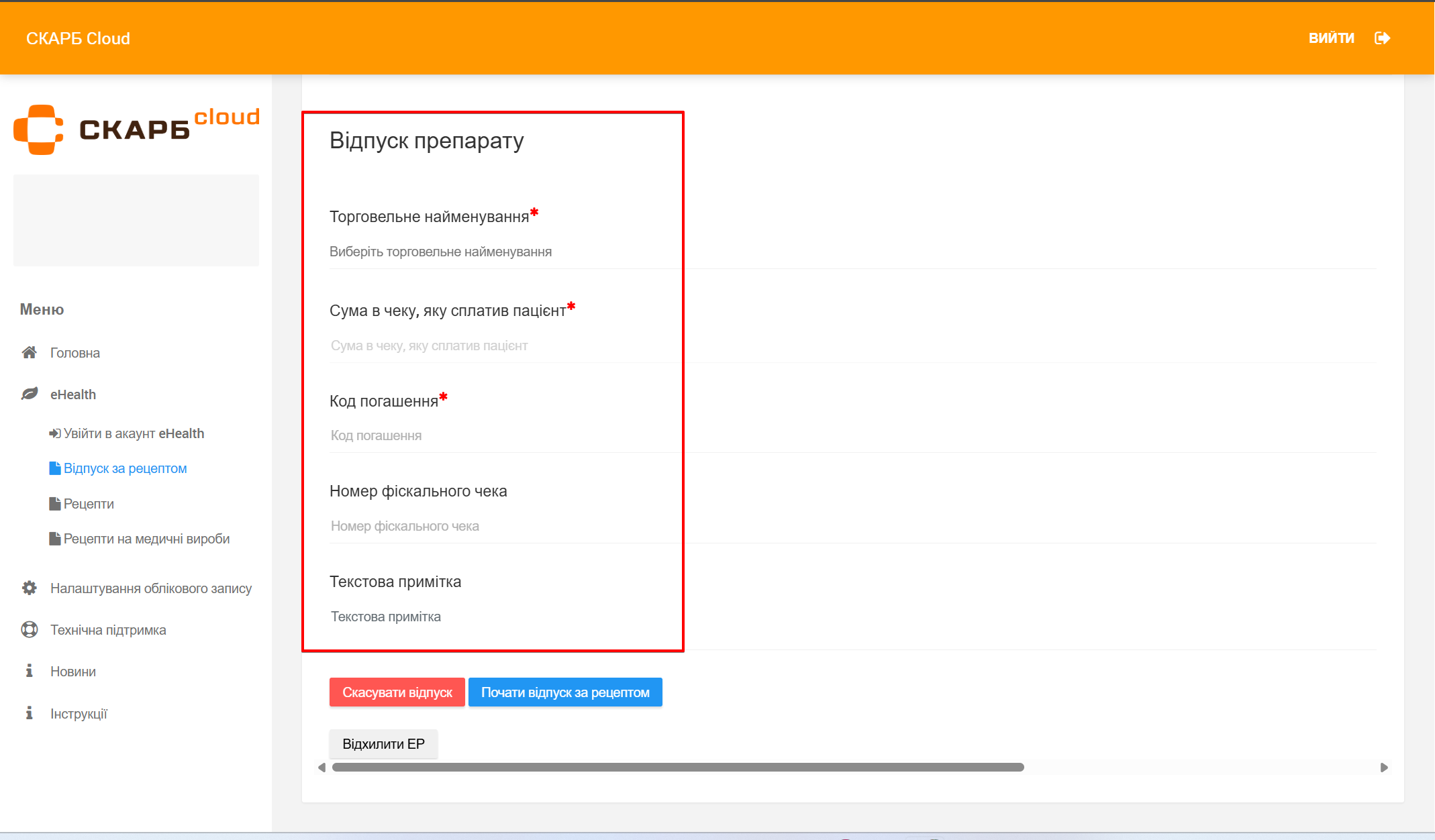This screenshot has width=1435, height=840.
Task: Click the ВИЙТИ link in header
Action: [x=1331, y=38]
